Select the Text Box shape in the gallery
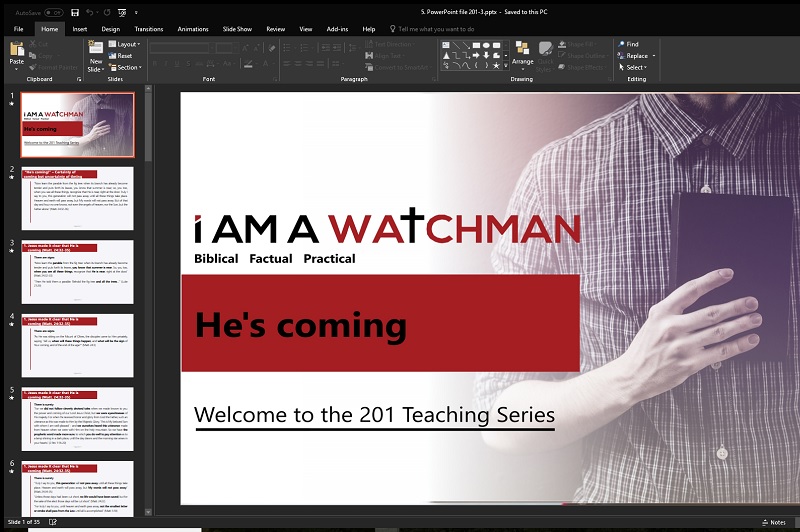Screen dimensions: 800x532 446,45
